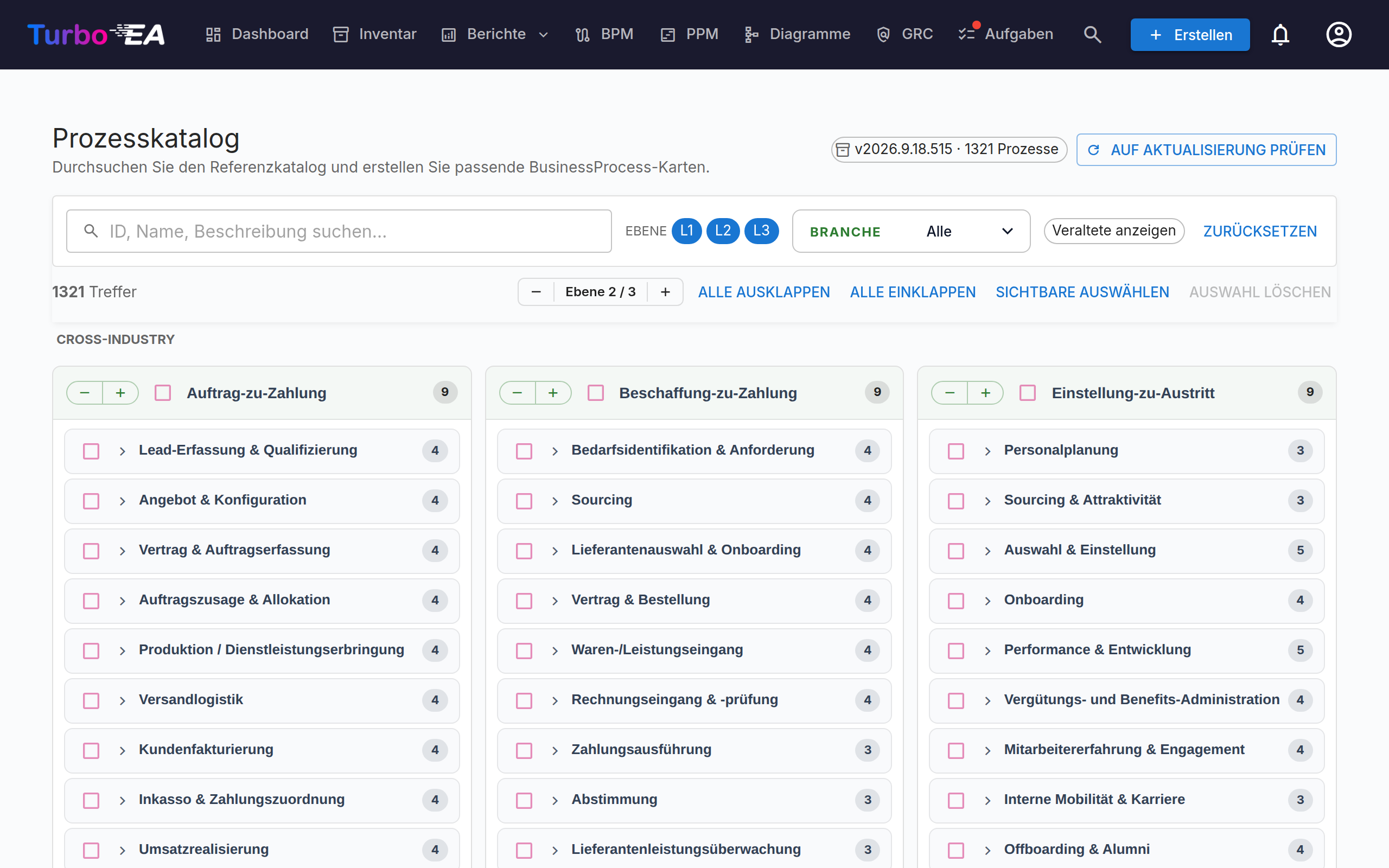Focus the ID, Name, Beschreibung search field
This screenshot has width=1389, height=868.
339,231
